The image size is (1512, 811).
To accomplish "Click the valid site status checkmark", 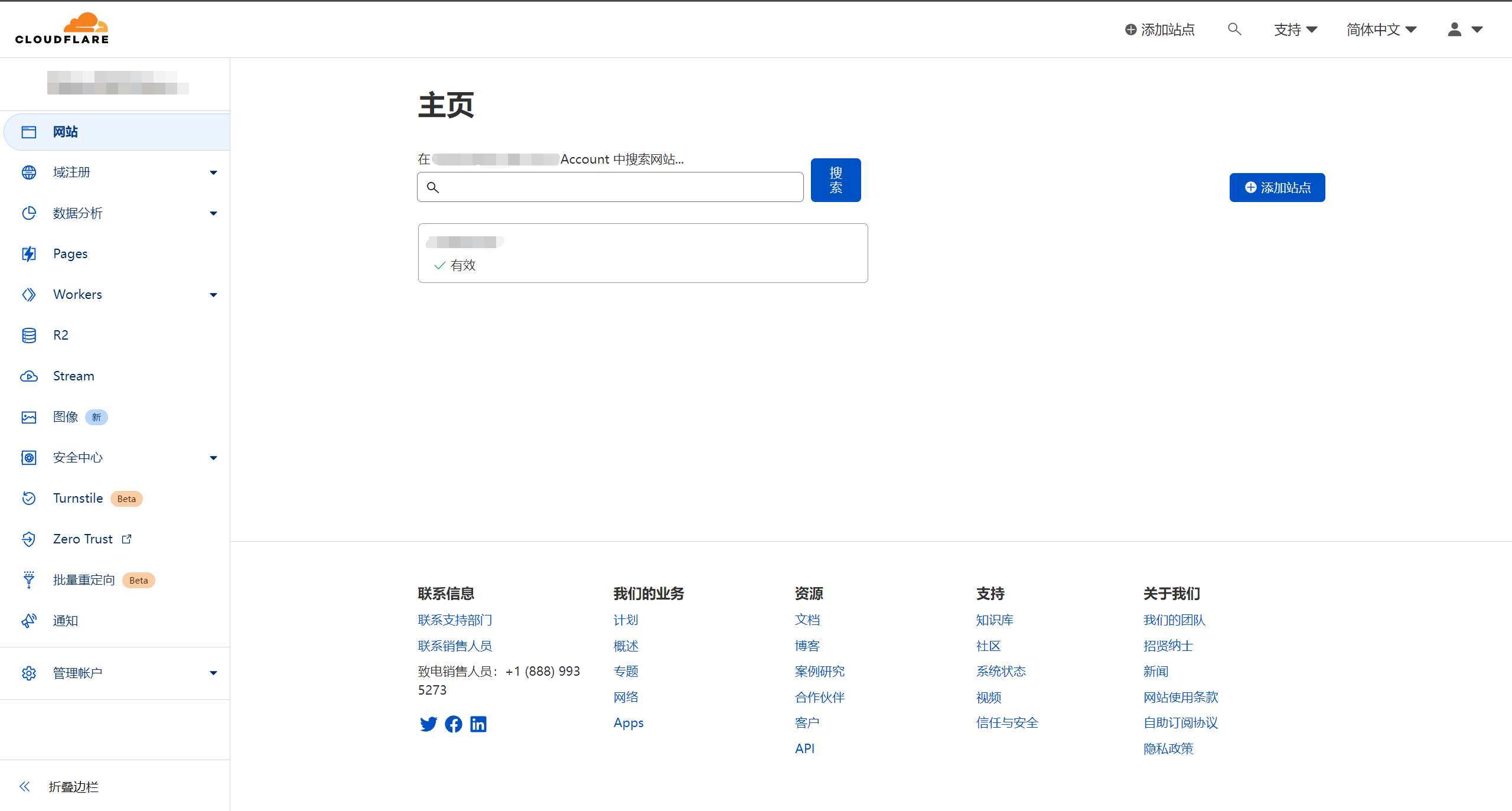I will tap(438, 265).
